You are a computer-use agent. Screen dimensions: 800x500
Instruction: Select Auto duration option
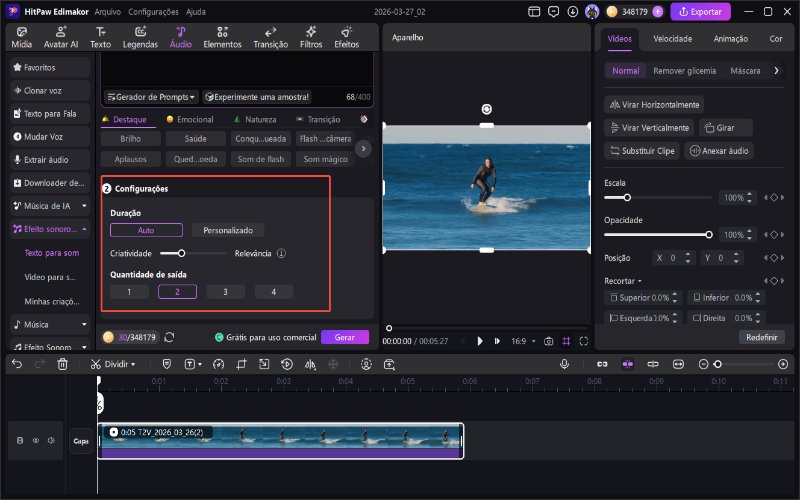coord(146,230)
